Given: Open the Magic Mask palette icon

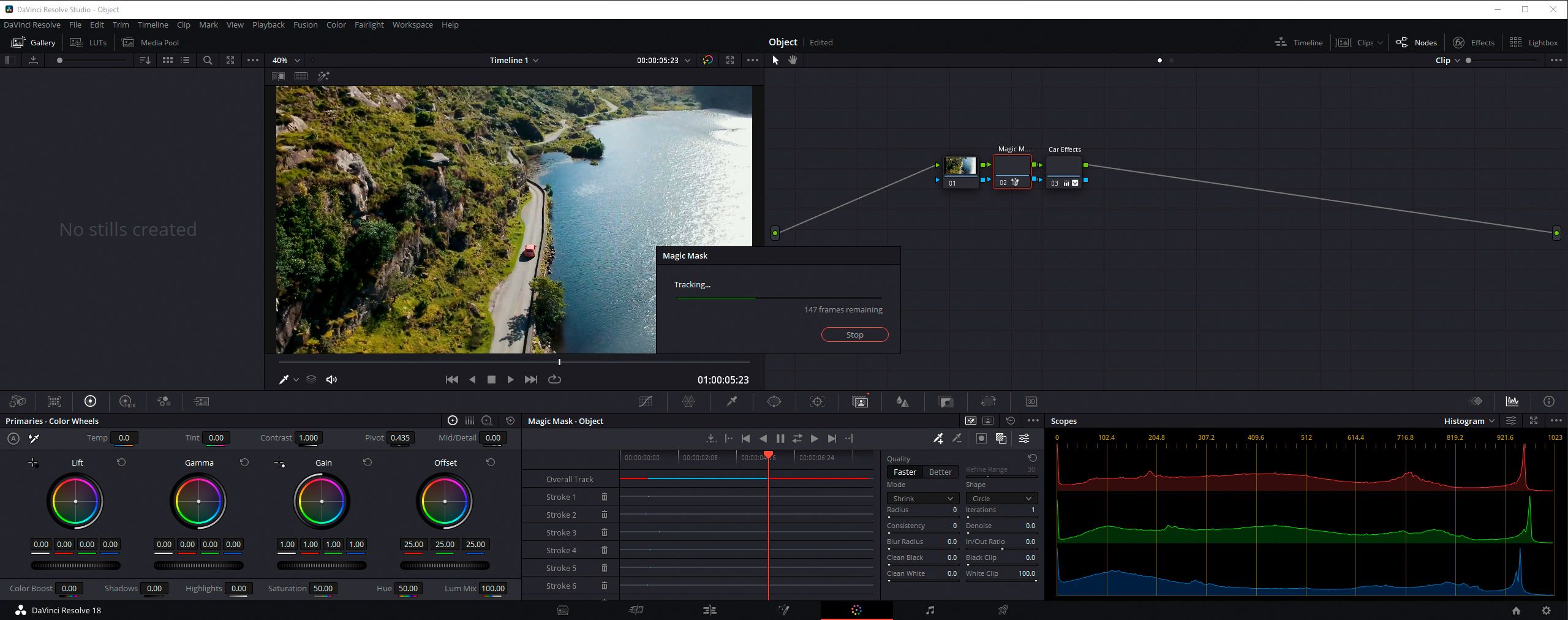Looking at the screenshot, I should 860,401.
